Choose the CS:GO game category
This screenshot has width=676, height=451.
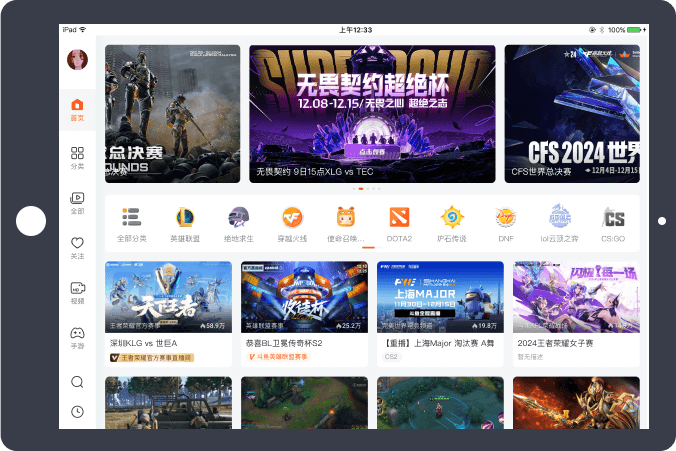coord(613,223)
